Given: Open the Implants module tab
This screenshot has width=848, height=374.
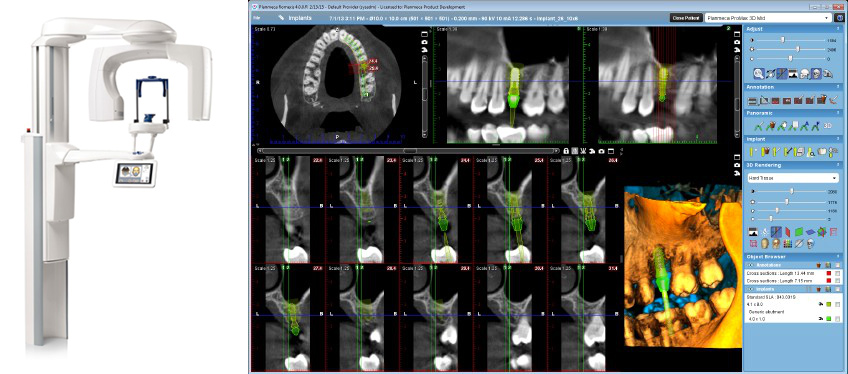Looking at the screenshot, I should tap(296, 18).
